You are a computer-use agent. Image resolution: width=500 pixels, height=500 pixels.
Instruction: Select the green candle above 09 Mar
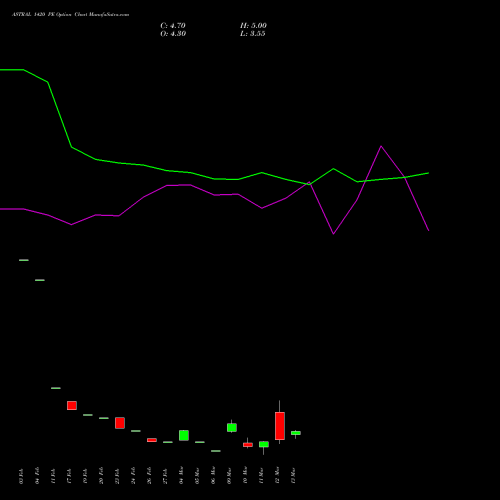pyautogui.click(x=232, y=427)
